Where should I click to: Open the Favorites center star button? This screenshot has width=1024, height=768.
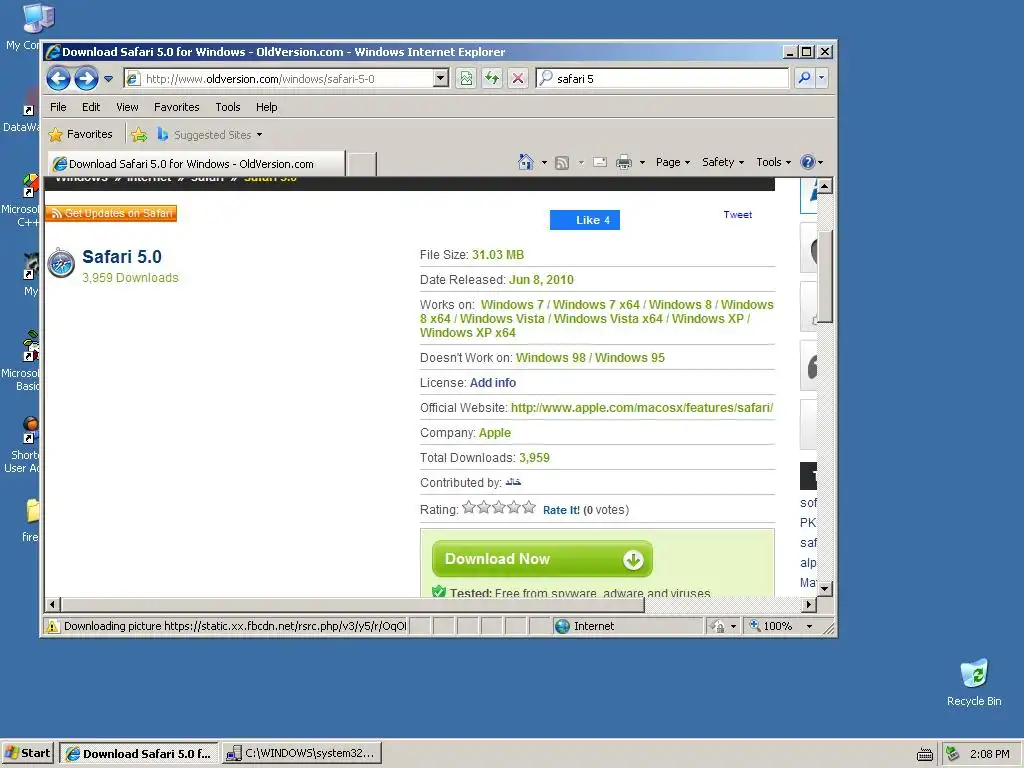[81, 135]
